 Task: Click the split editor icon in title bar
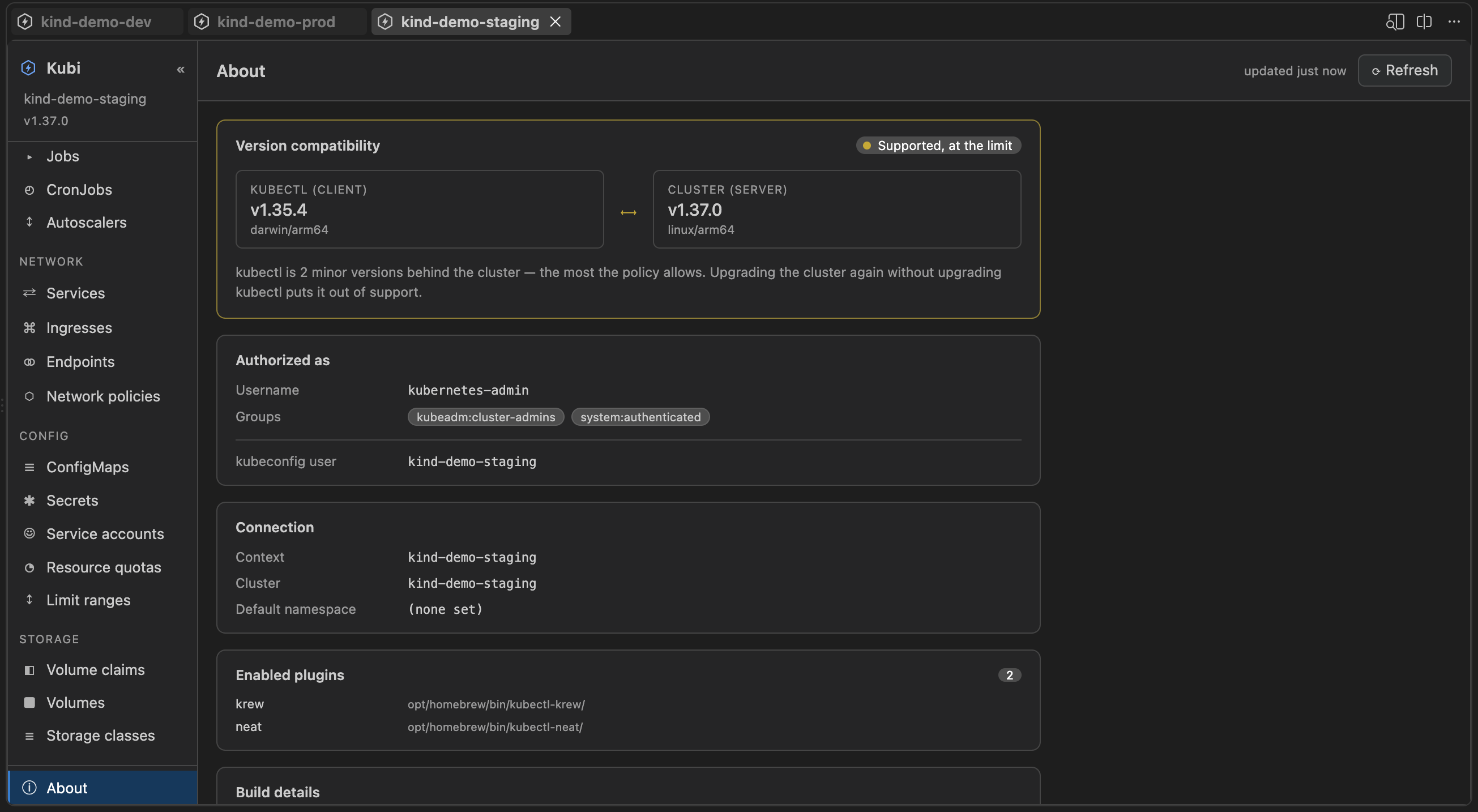tap(1424, 22)
